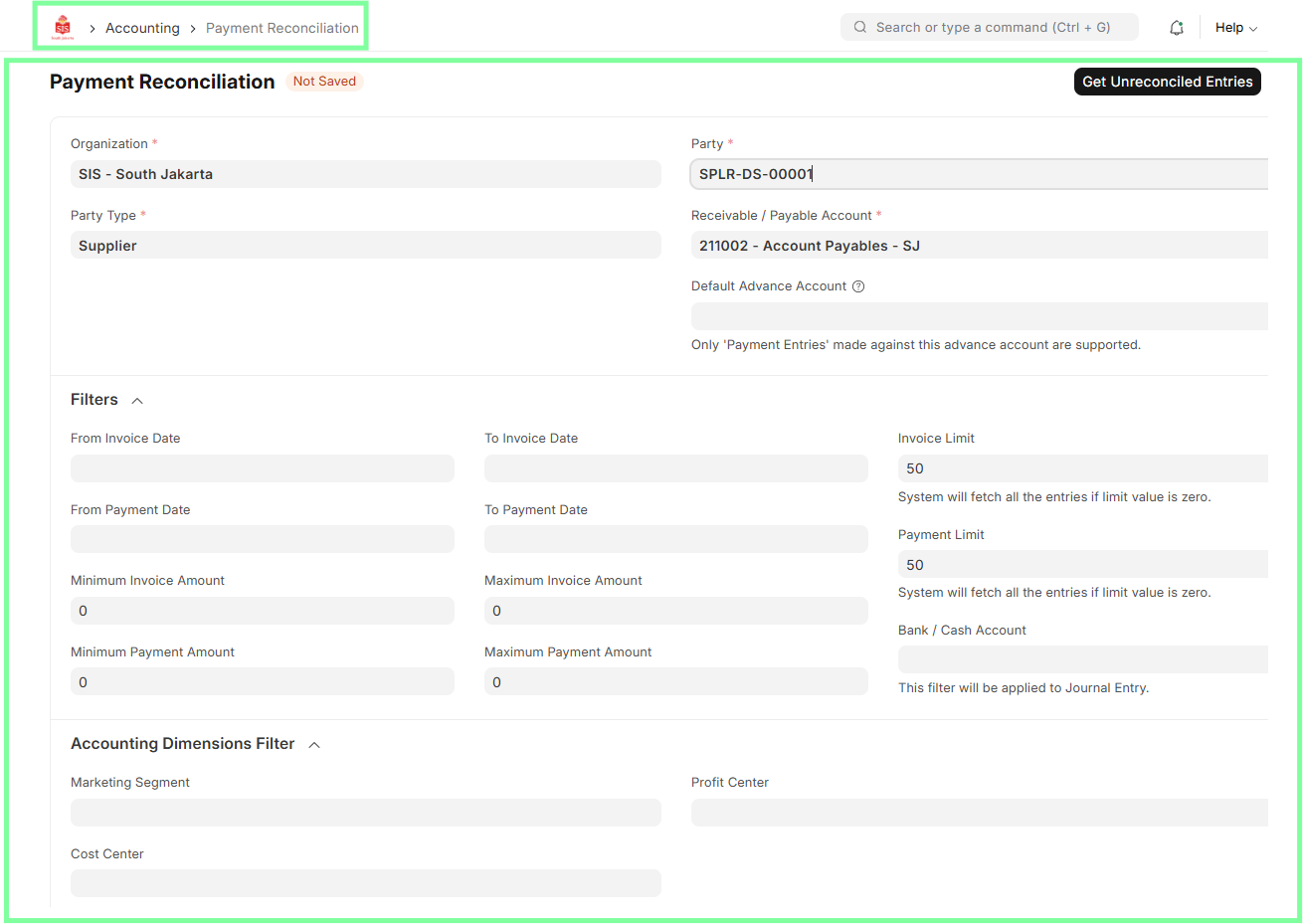Screen dimensions: 1303x924
Task: Open notifications via the bell icon
Action: pos(1176,27)
